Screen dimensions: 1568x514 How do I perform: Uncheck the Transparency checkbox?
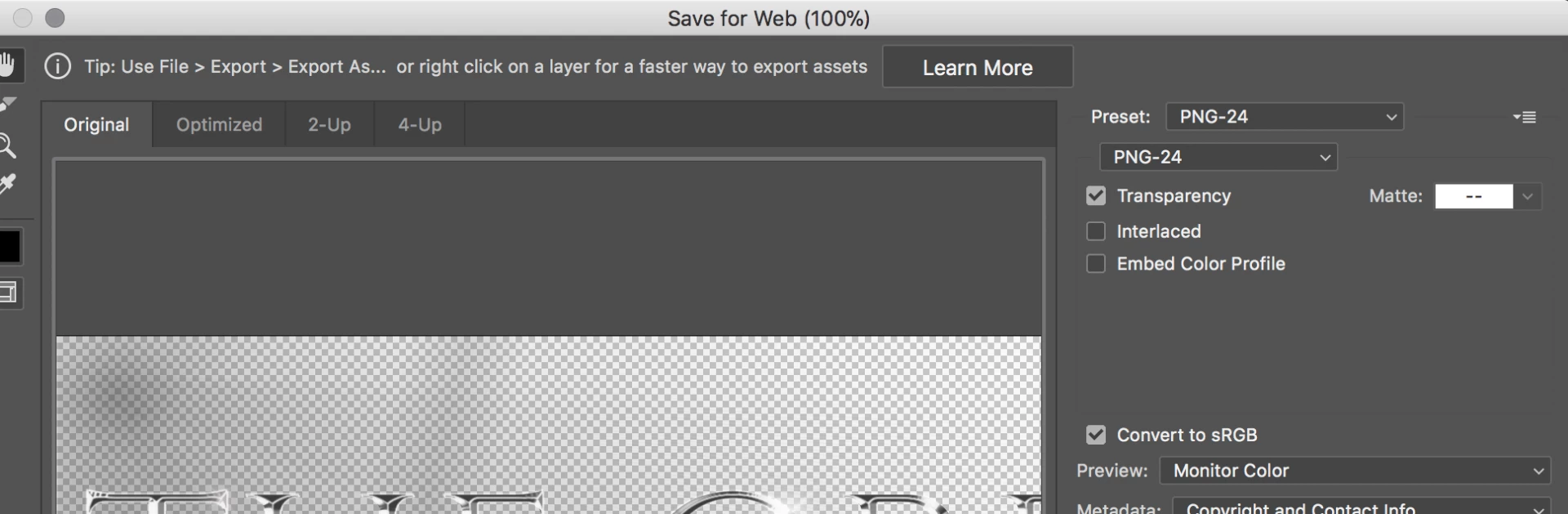coord(1096,196)
